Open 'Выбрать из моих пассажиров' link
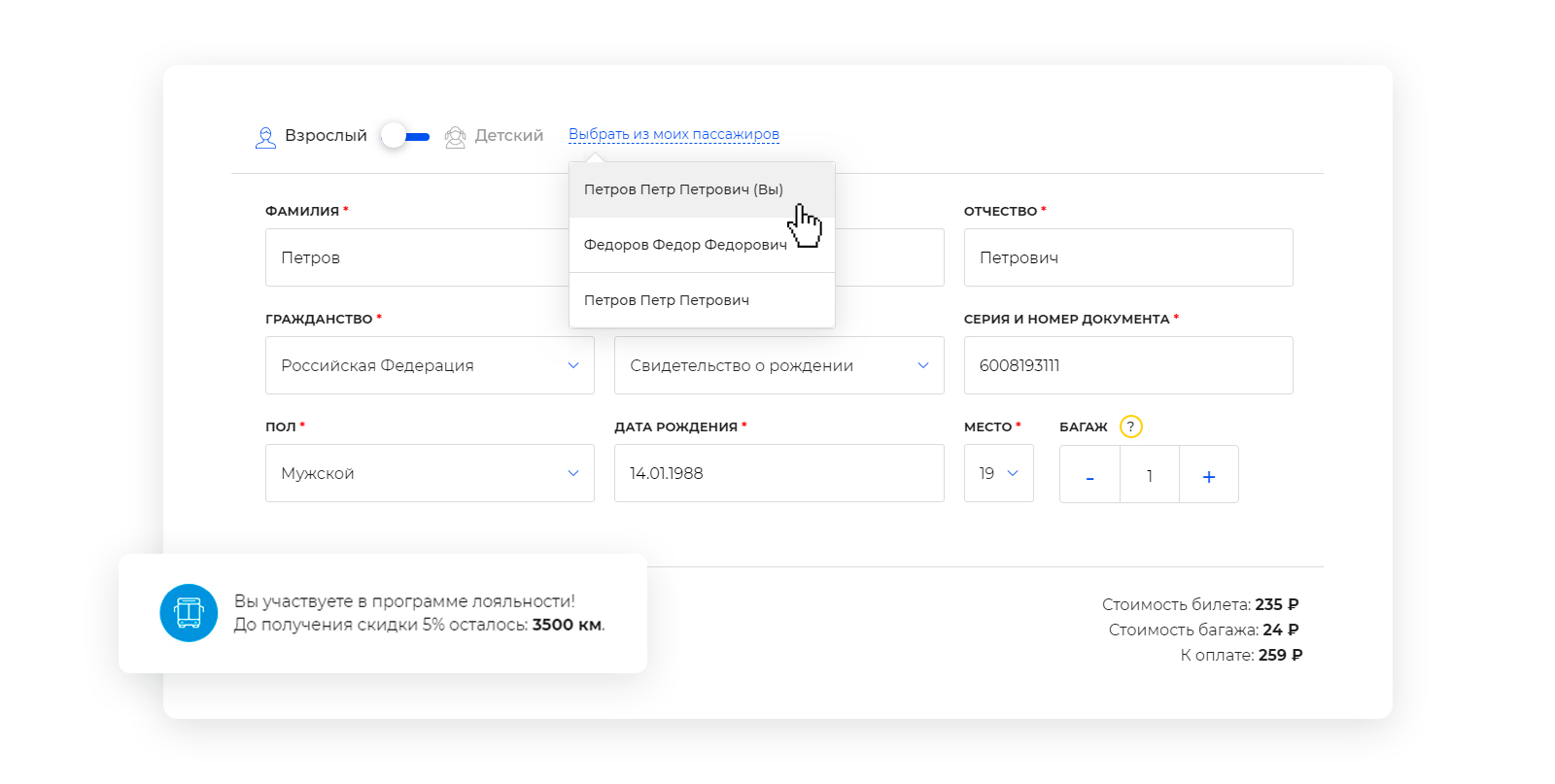Viewport: 1555px width, 784px height. pyautogui.click(x=674, y=134)
